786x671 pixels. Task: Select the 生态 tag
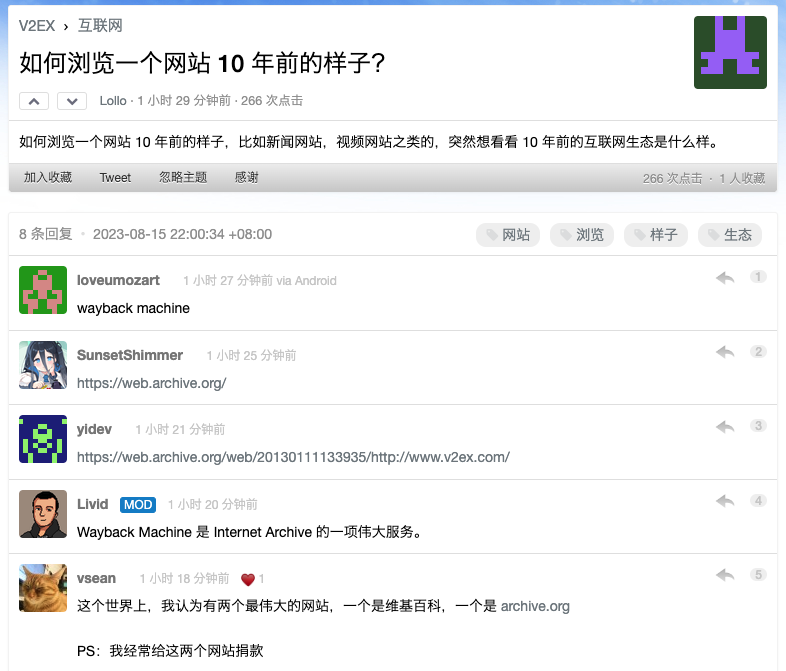(729, 235)
